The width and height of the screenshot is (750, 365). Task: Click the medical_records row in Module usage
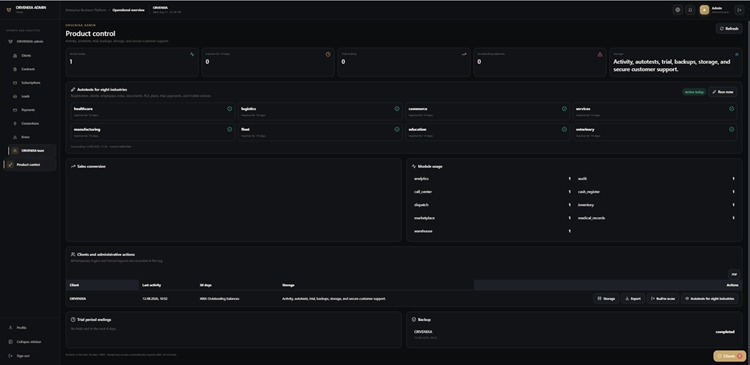point(656,218)
